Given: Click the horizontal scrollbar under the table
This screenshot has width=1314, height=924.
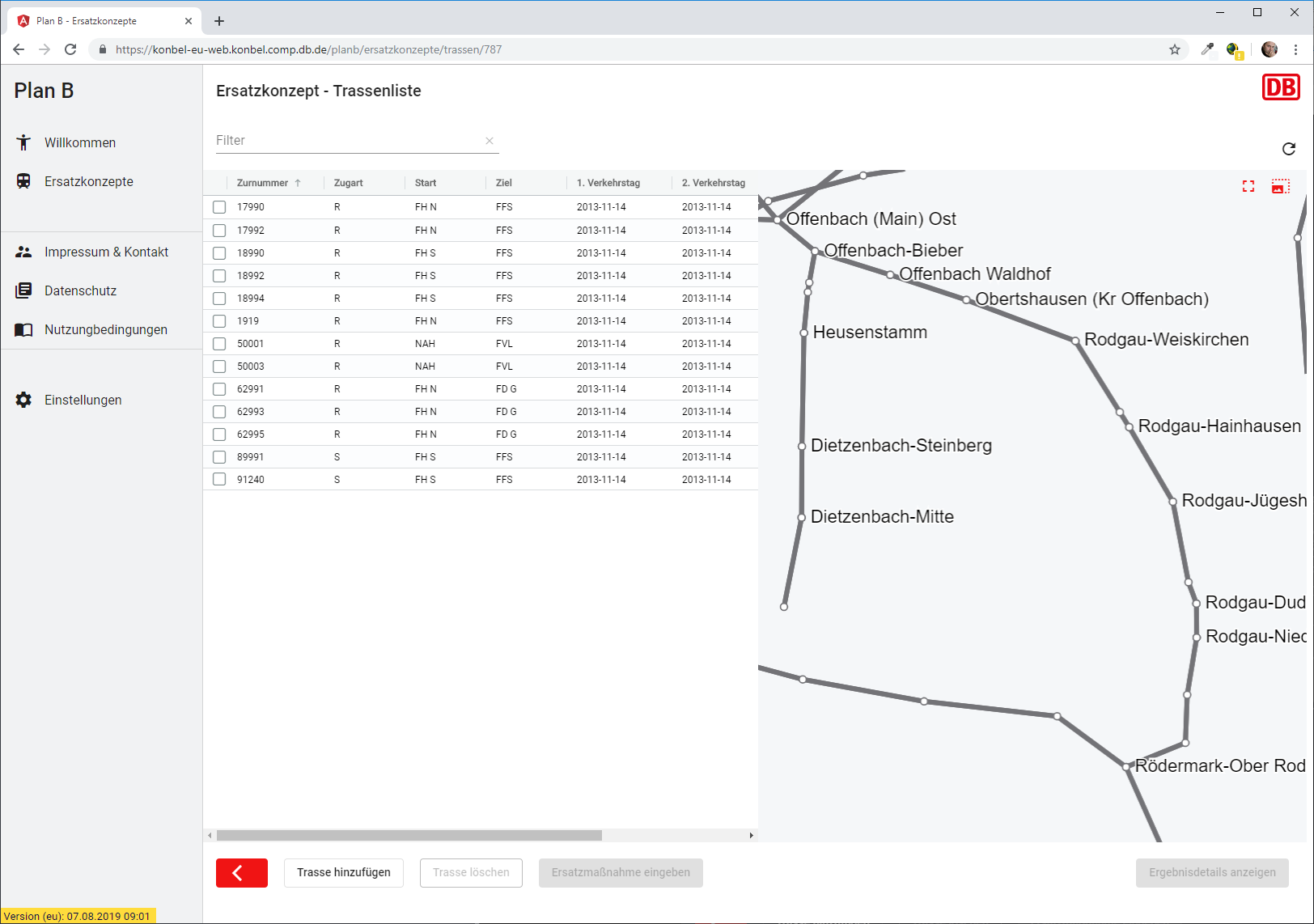Looking at the screenshot, I should (409, 835).
